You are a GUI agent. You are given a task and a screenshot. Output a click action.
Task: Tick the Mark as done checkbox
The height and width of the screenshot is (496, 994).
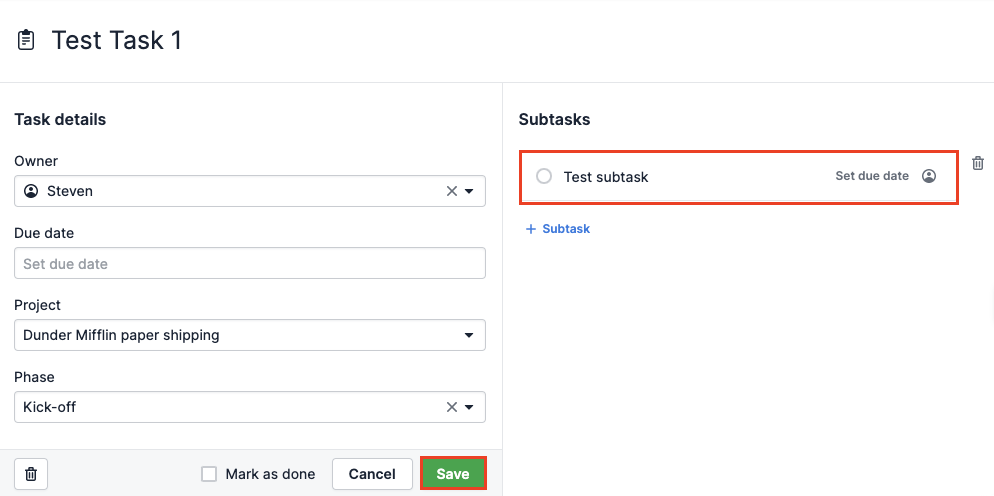pyautogui.click(x=209, y=474)
